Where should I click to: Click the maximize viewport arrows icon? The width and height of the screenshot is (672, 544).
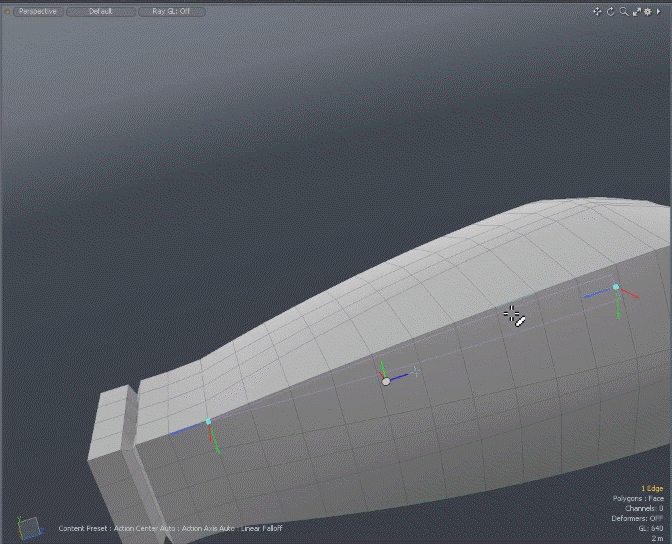tap(637, 12)
